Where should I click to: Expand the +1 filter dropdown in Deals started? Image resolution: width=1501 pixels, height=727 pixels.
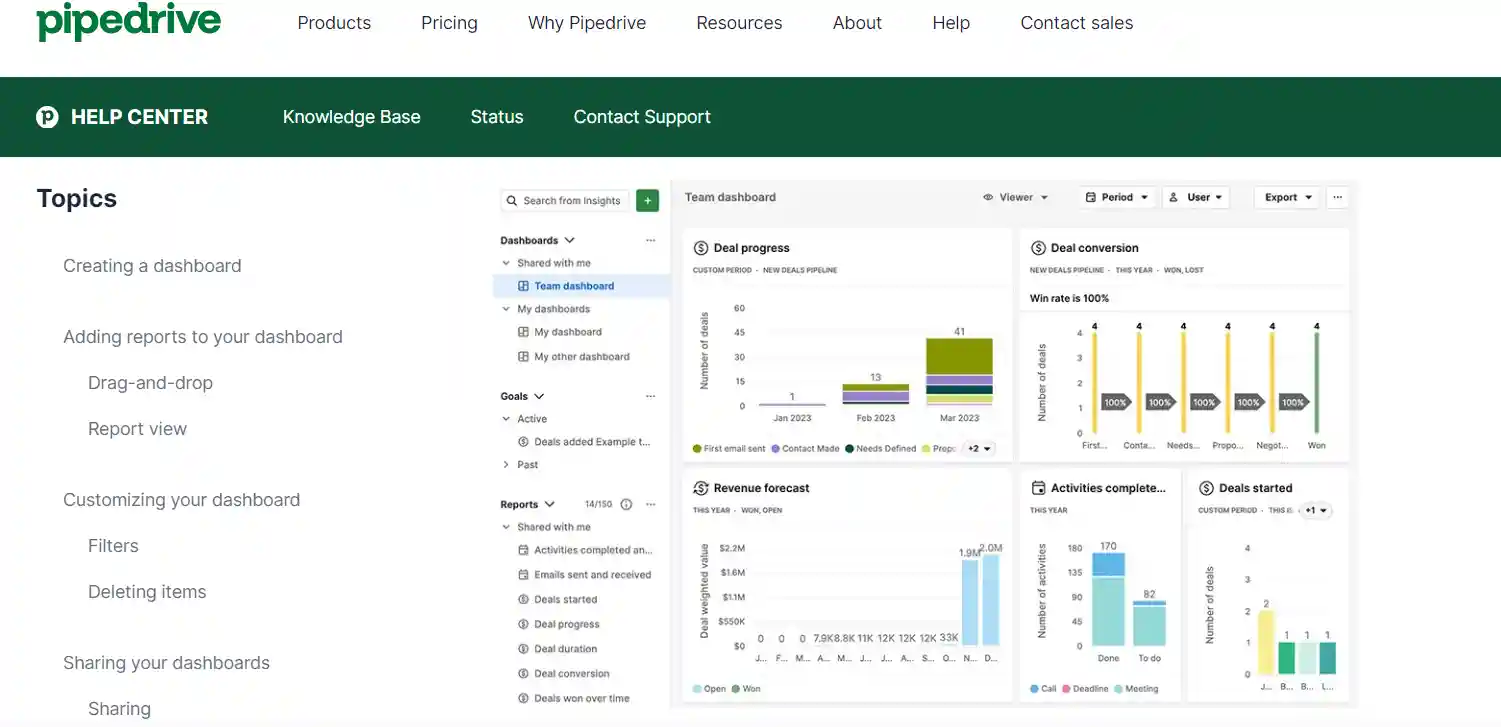pos(1316,511)
